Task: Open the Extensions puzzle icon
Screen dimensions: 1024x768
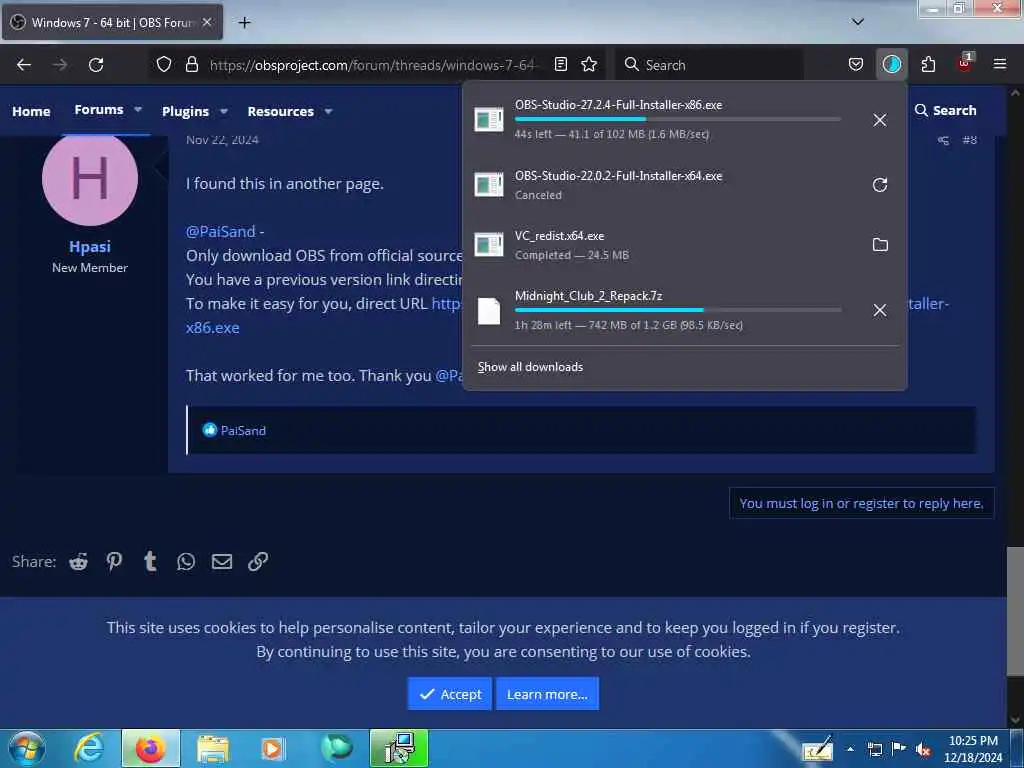Action: pos(928,64)
